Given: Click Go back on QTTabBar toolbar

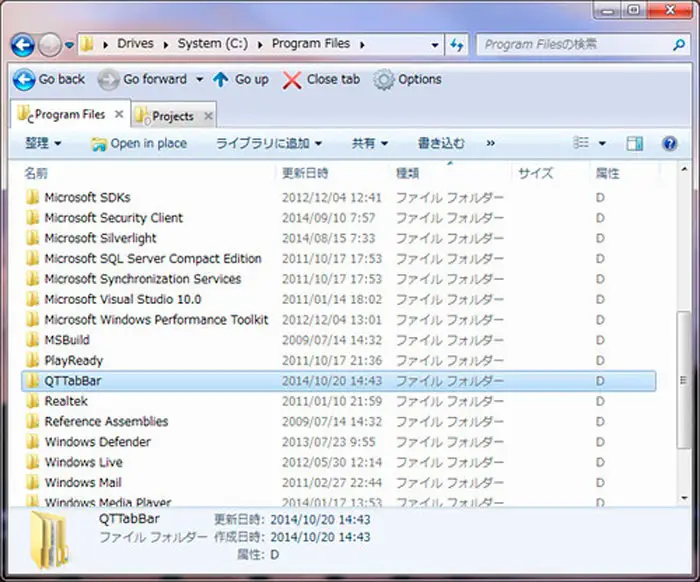Looking at the screenshot, I should point(49,79).
